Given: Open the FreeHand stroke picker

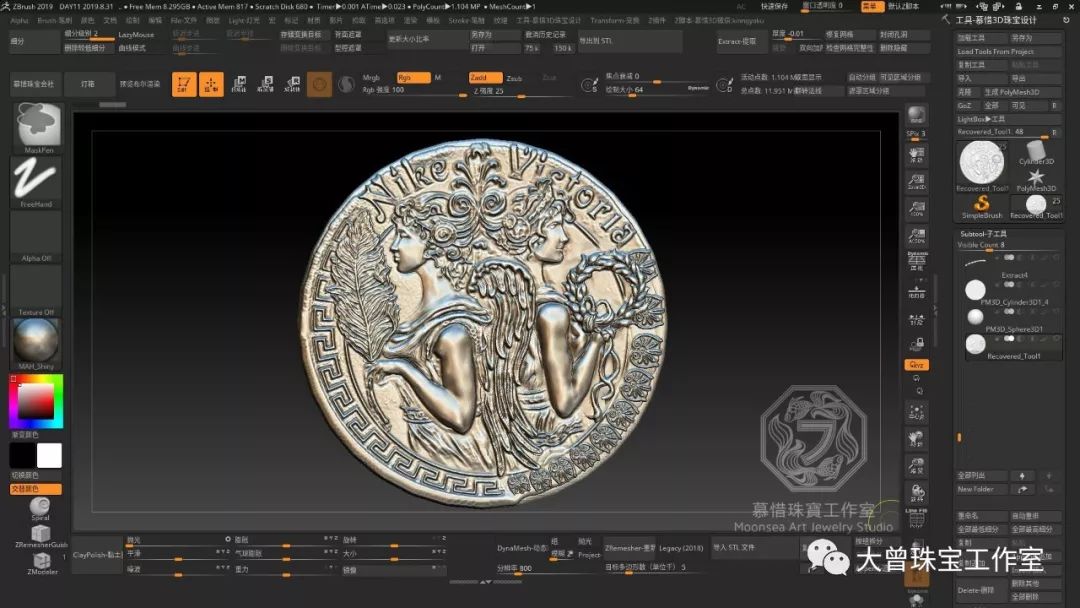Looking at the screenshot, I should coord(36,182).
